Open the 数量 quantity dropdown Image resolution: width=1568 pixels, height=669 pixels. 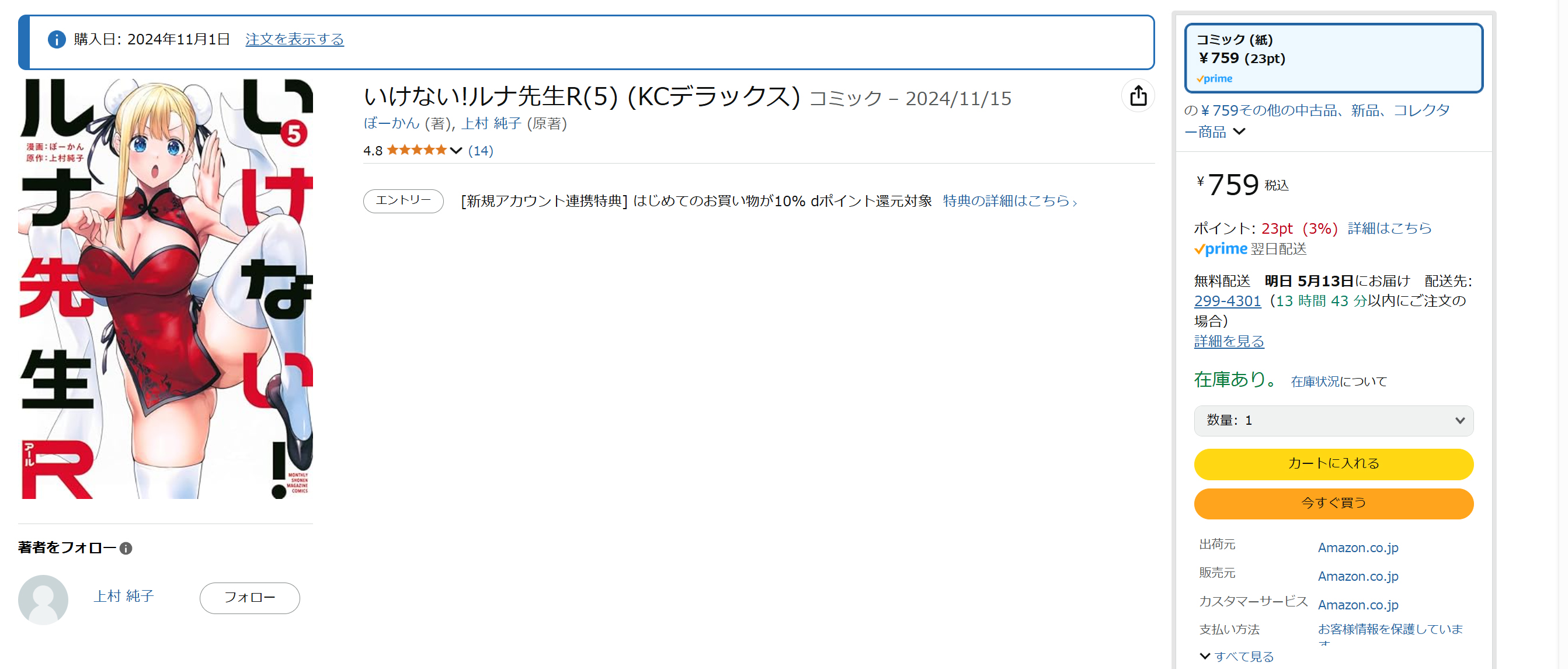[x=1333, y=421]
